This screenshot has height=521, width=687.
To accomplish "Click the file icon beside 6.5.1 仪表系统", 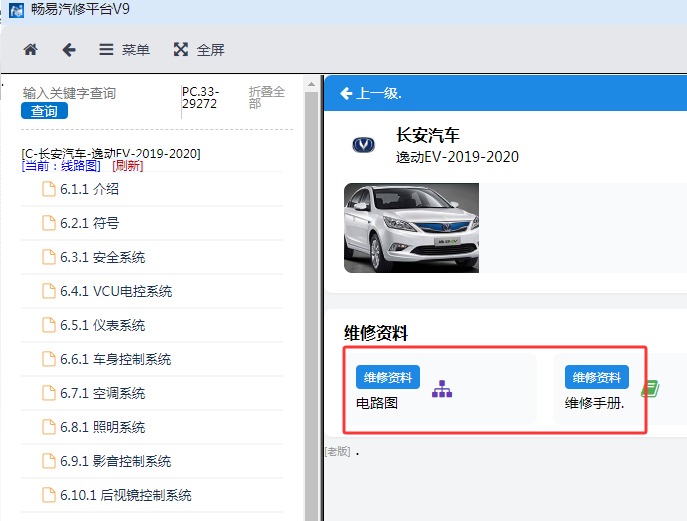I will [x=49, y=325].
